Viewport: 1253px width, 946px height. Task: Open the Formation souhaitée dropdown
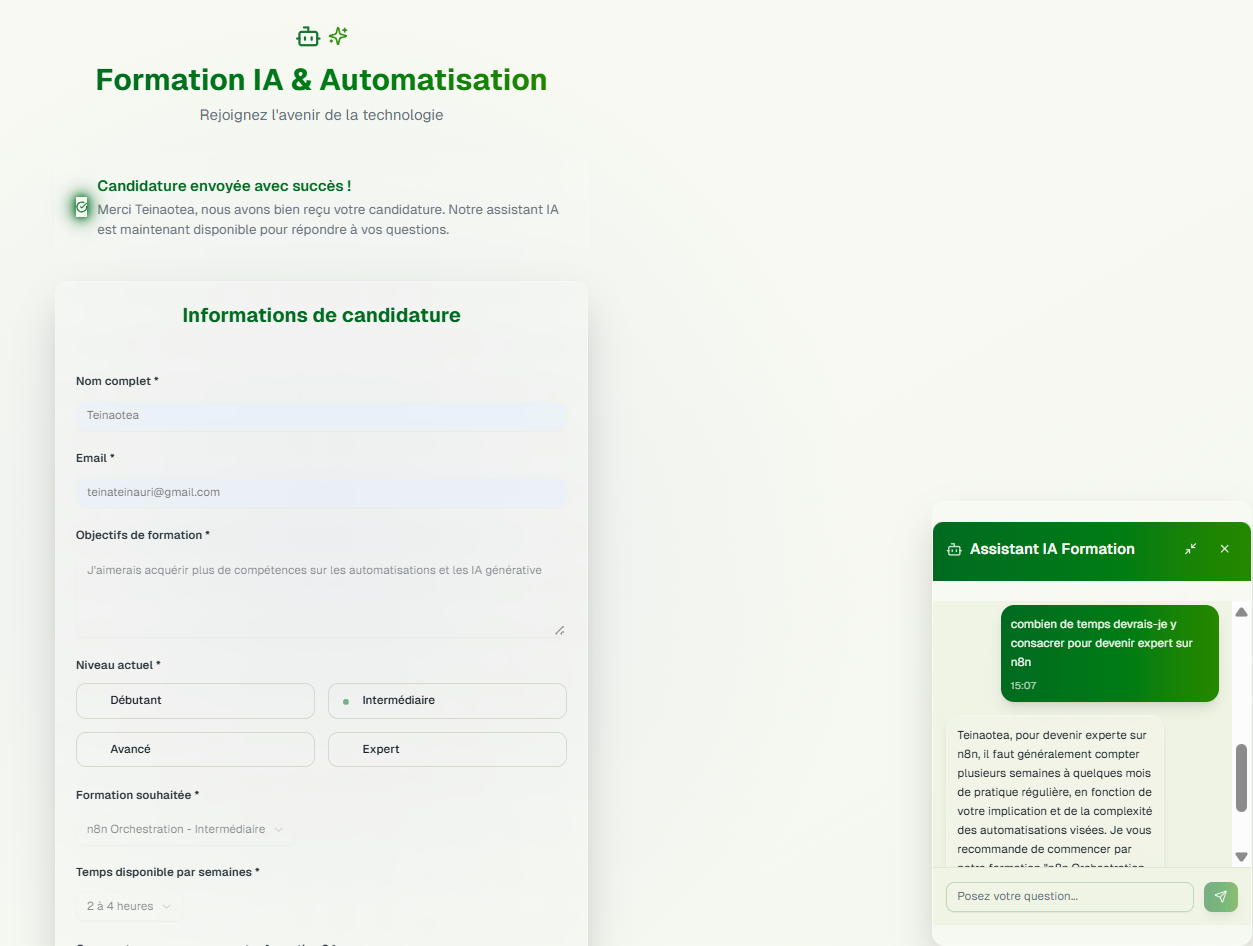(x=185, y=829)
